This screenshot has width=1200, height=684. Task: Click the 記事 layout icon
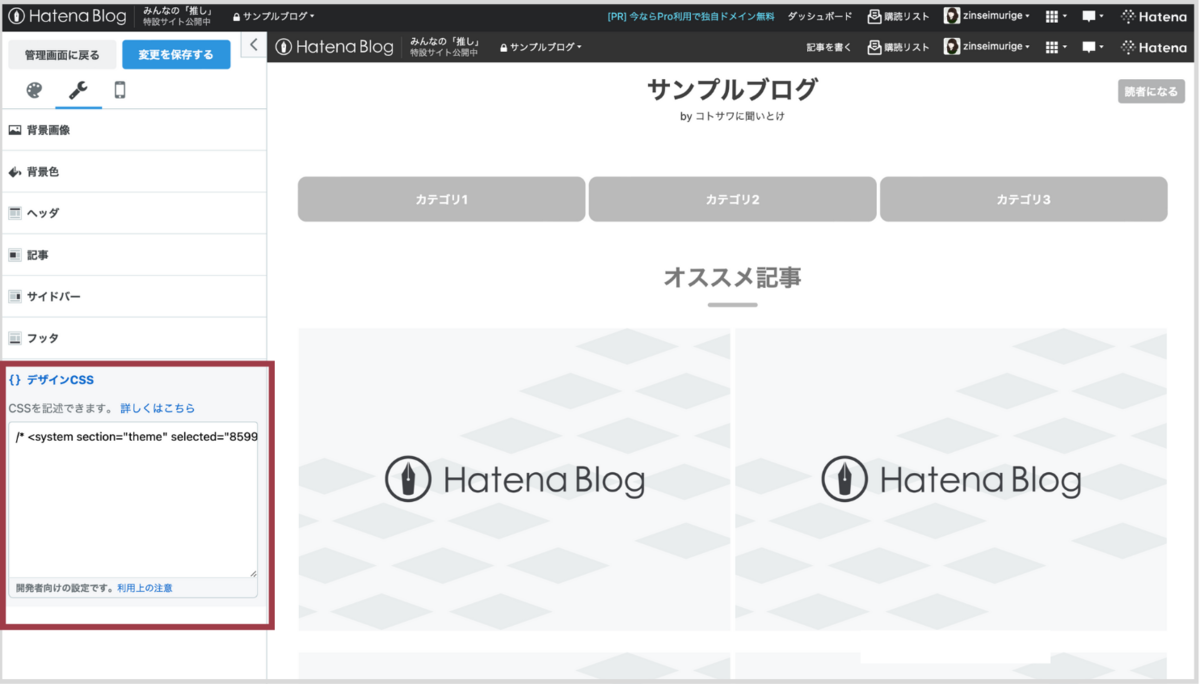click(15, 255)
